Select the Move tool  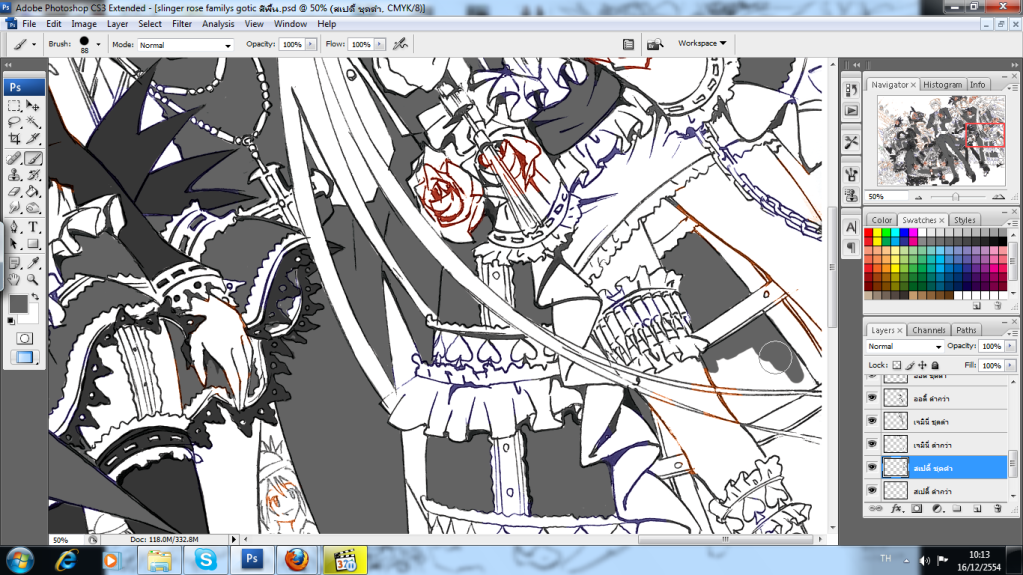[x=33, y=106]
